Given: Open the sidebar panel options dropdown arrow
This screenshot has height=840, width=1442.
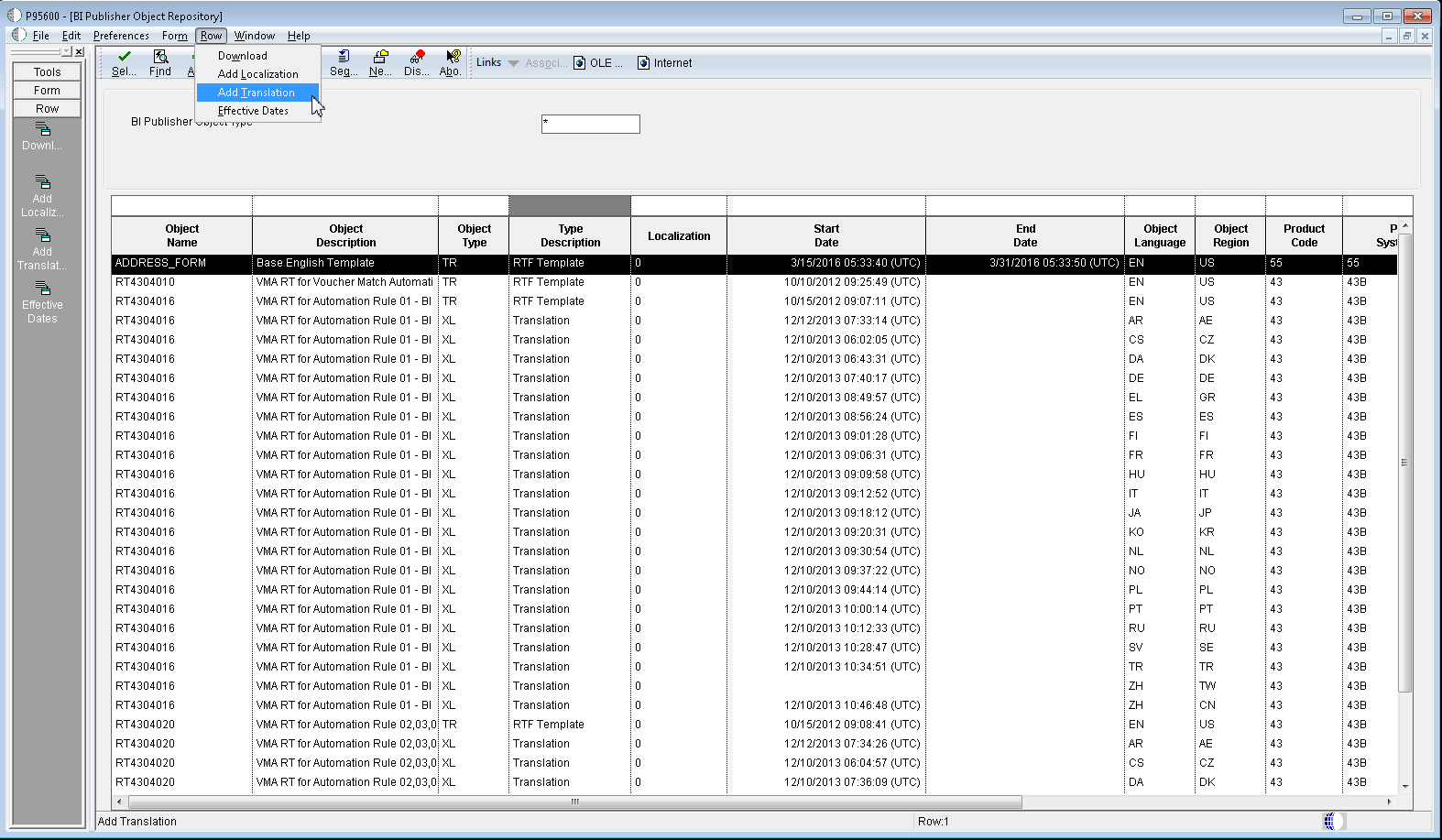Looking at the screenshot, I should (x=66, y=51).
